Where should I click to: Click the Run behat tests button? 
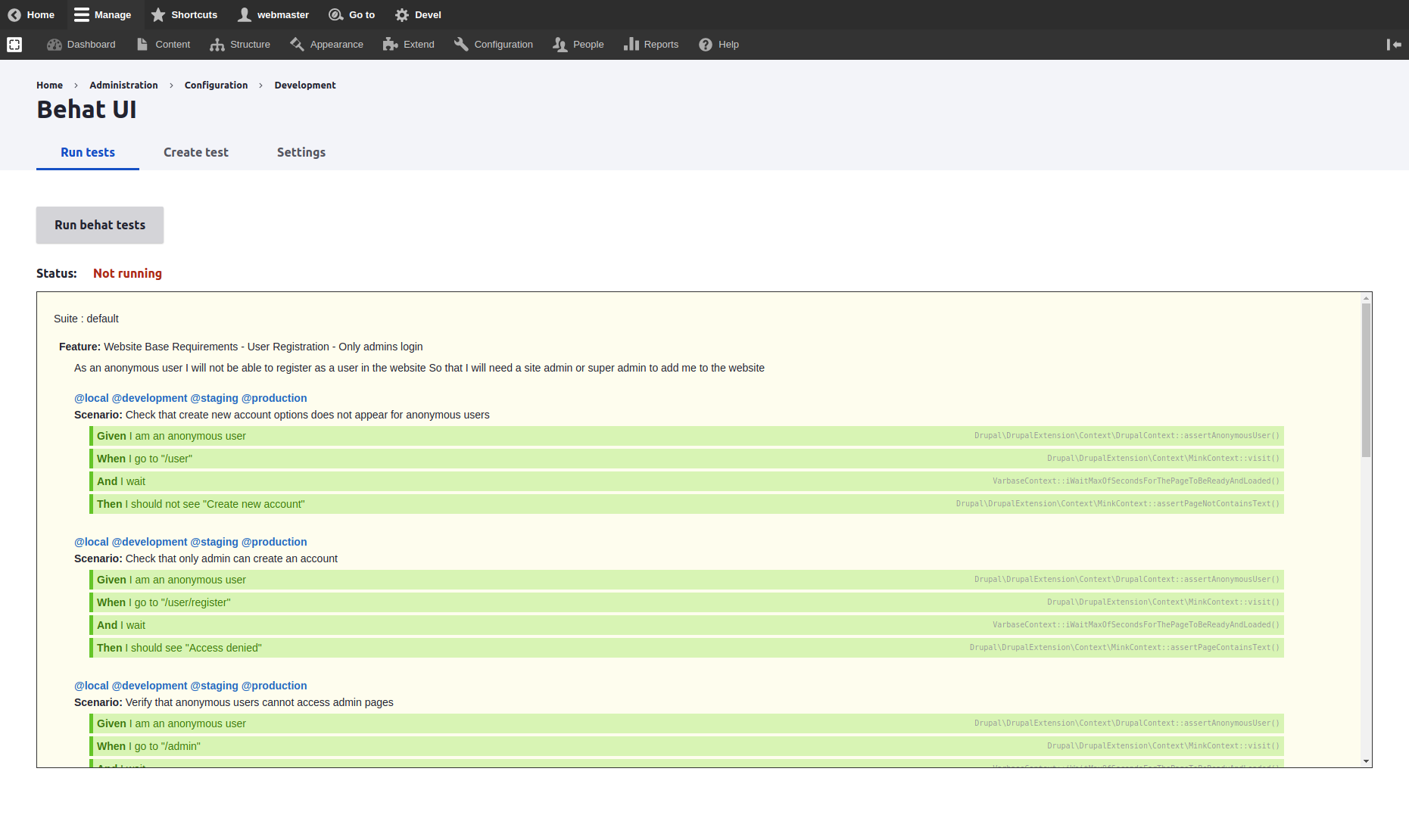100,225
